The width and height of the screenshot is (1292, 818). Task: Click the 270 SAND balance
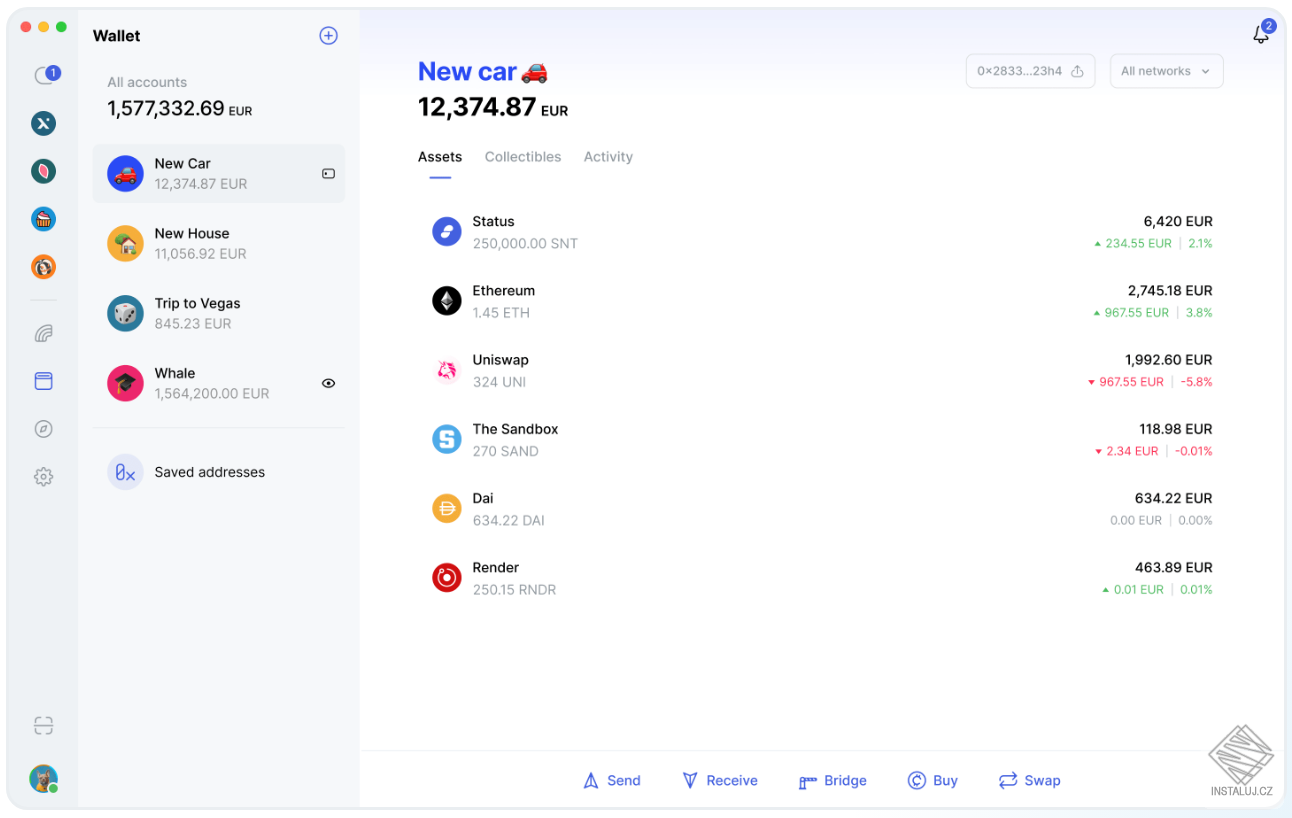pos(506,451)
